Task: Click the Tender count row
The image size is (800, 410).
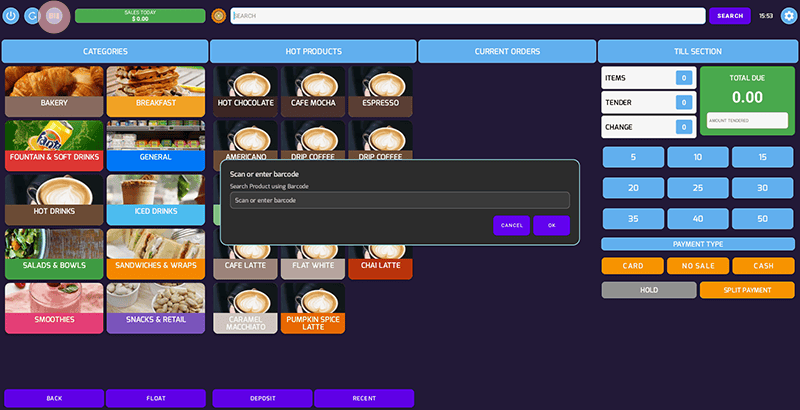Action: pyautogui.click(x=648, y=102)
